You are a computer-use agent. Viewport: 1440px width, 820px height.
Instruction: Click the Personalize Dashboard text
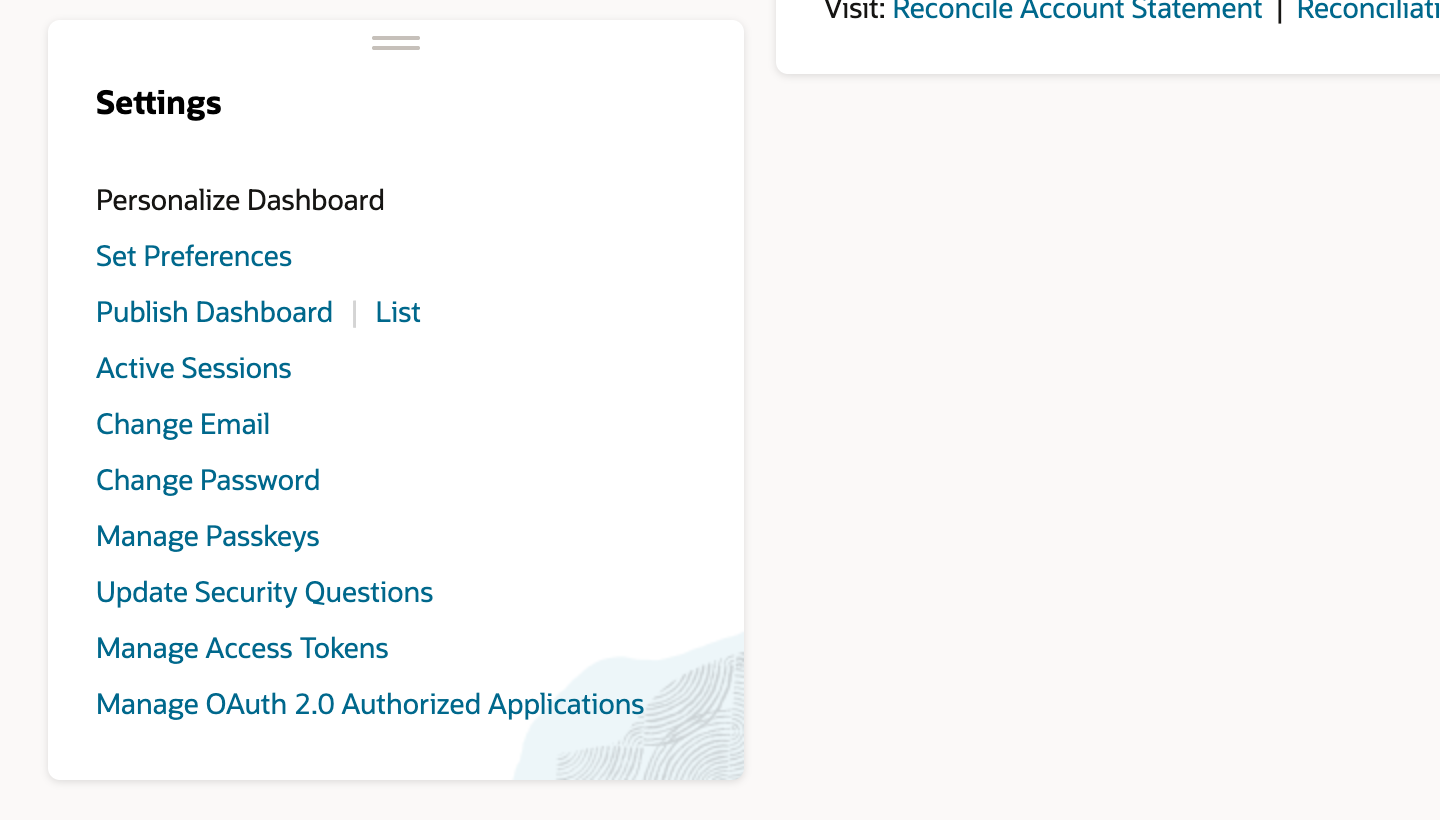click(240, 200)
